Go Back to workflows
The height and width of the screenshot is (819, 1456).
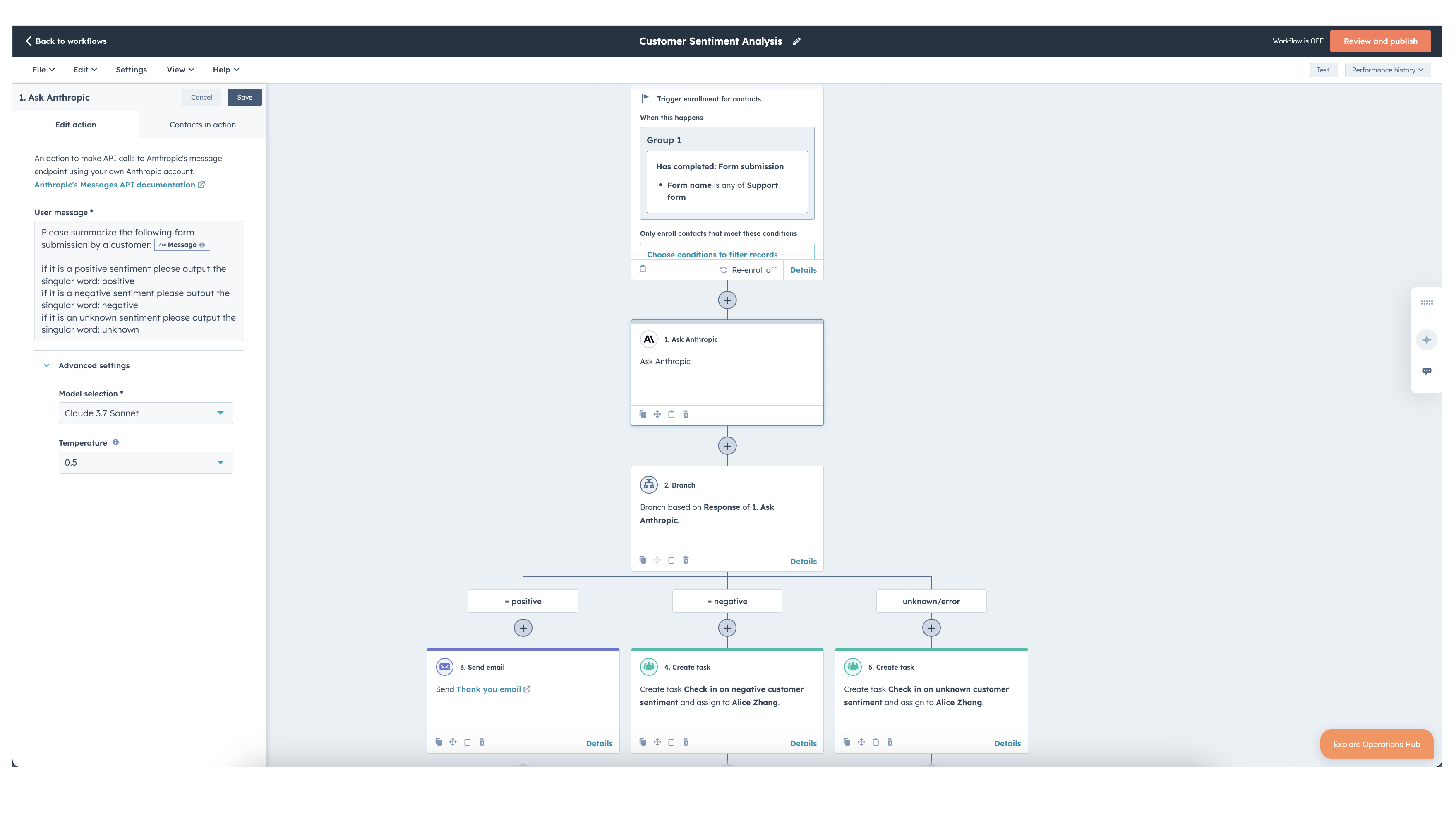tap(66, 41)
